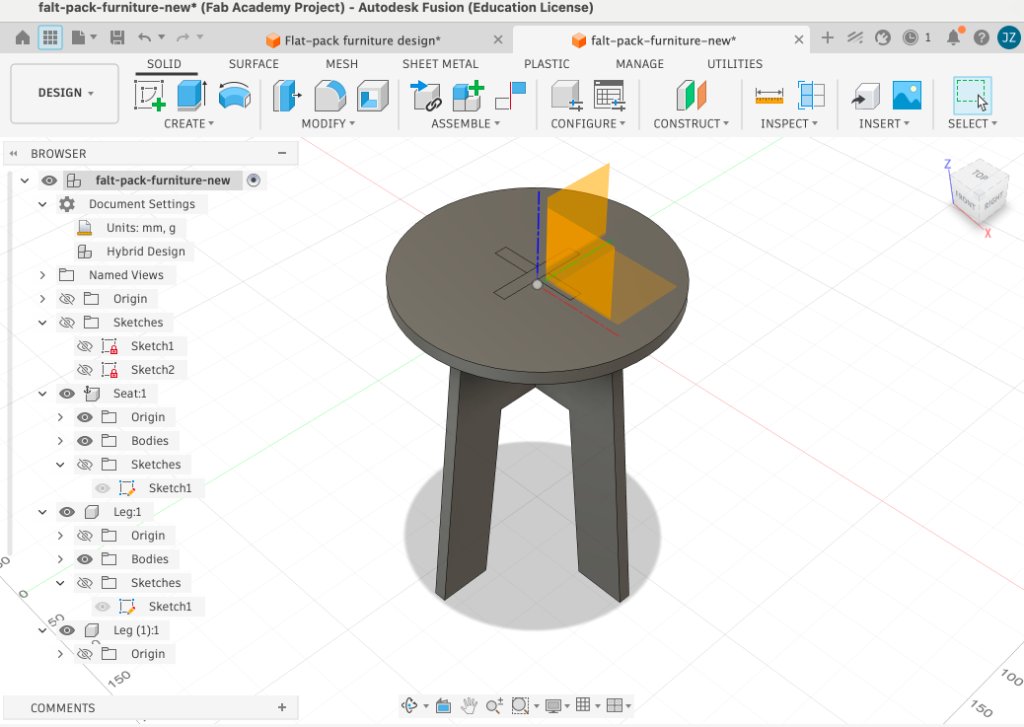This screenshot has height=727, width=1024.
Task: Hide the Seat:1 component
Action: coord(67,394)
